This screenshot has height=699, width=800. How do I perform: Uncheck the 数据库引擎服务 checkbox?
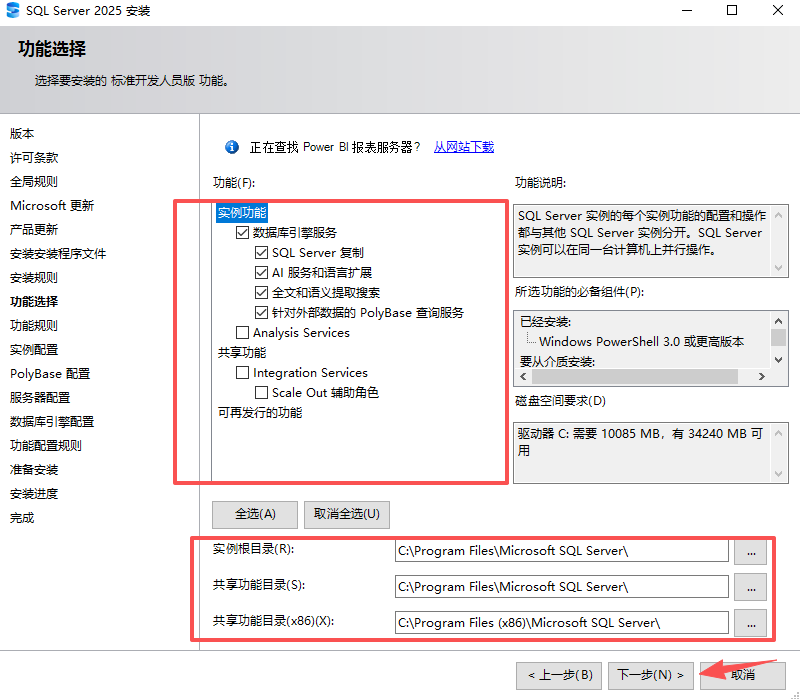point(243,232)
